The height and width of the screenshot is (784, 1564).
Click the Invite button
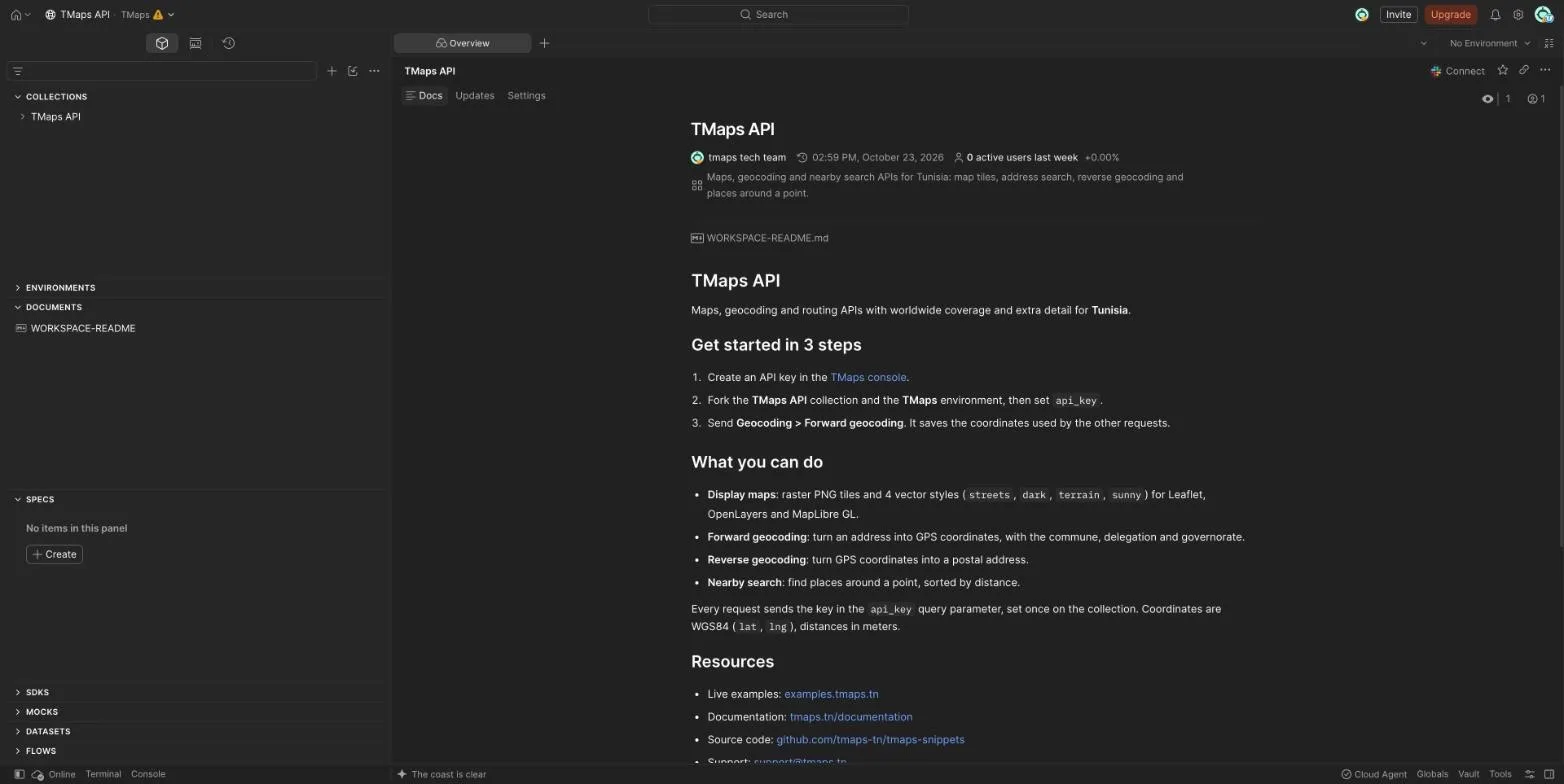point(1398,15)
